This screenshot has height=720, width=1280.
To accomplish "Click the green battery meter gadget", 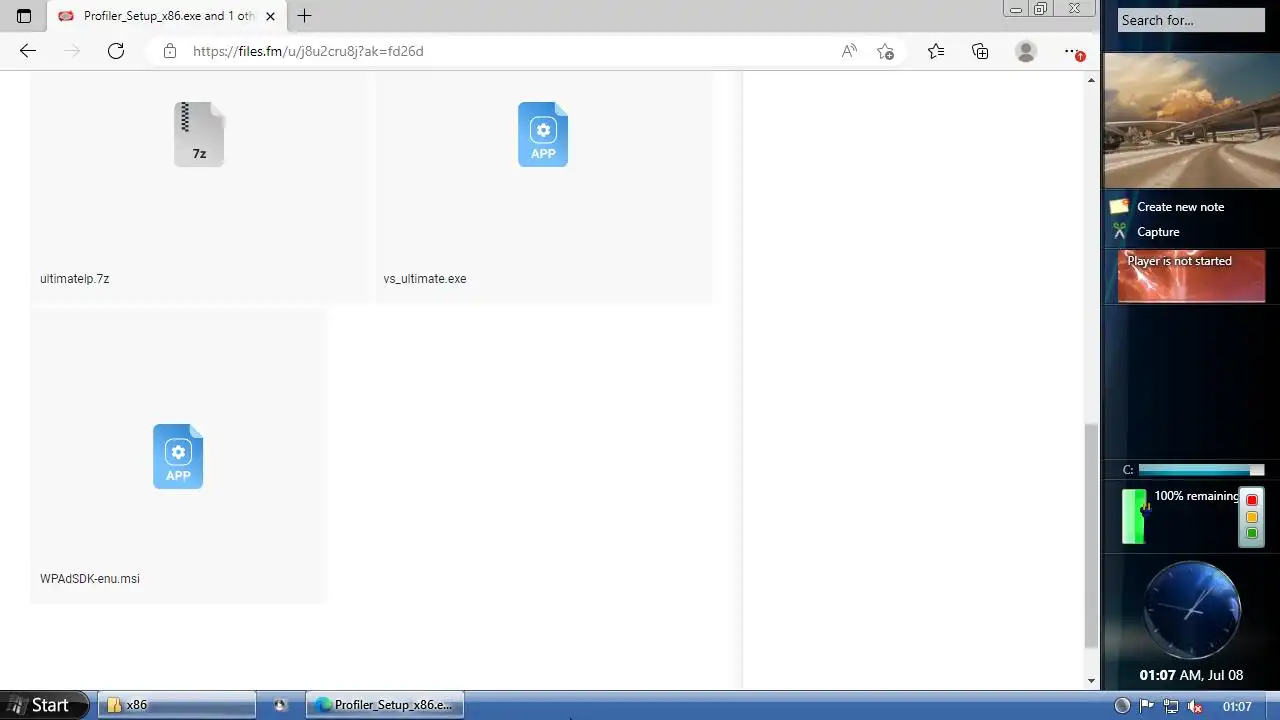I will [1134, 516].
